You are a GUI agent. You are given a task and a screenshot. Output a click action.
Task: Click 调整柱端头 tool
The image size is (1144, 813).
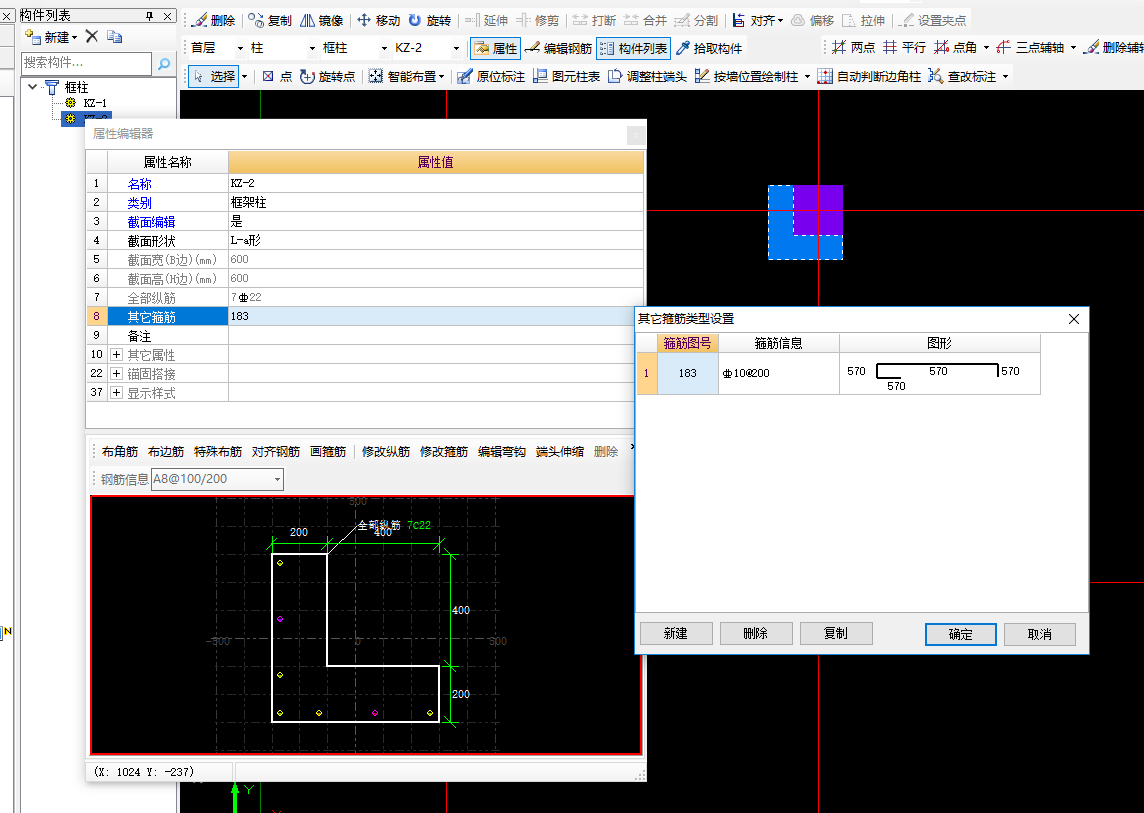click(647, 76)
